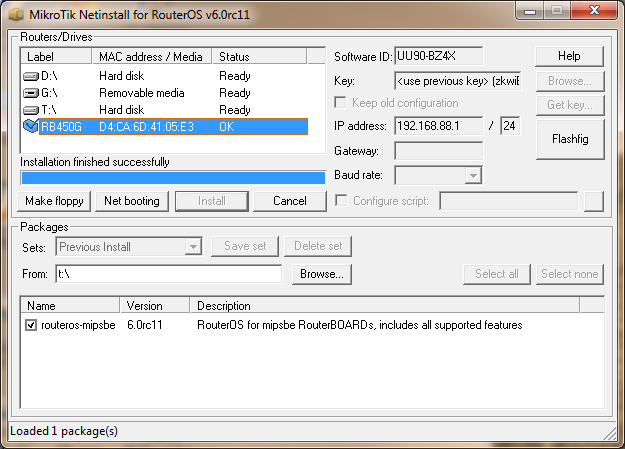Viewport: 625px width, 449px height.
Task: Click the Software ID field
Action: pos(438,56)
